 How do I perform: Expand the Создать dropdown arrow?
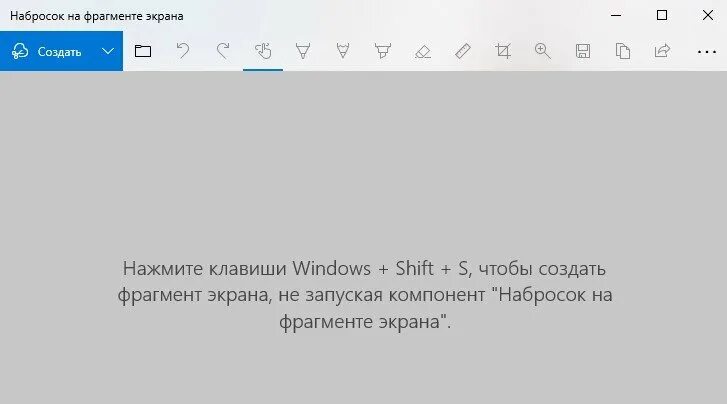pos(108,51)
